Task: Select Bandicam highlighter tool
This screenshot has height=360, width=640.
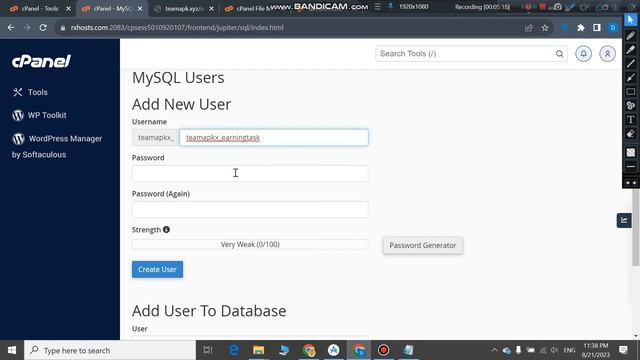Action: pos(631,49)
